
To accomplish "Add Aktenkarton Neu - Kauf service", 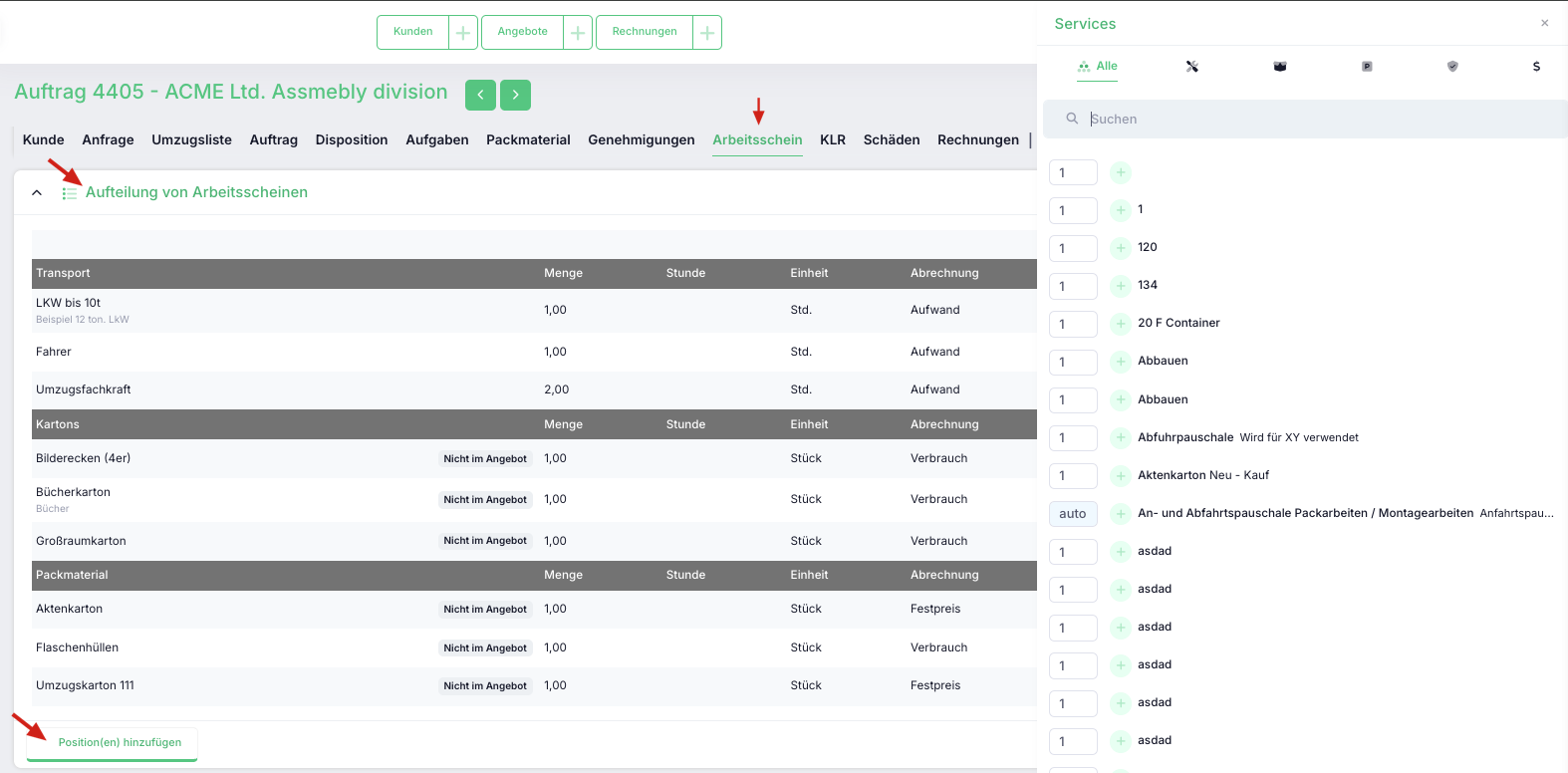I will point(1121,475).
